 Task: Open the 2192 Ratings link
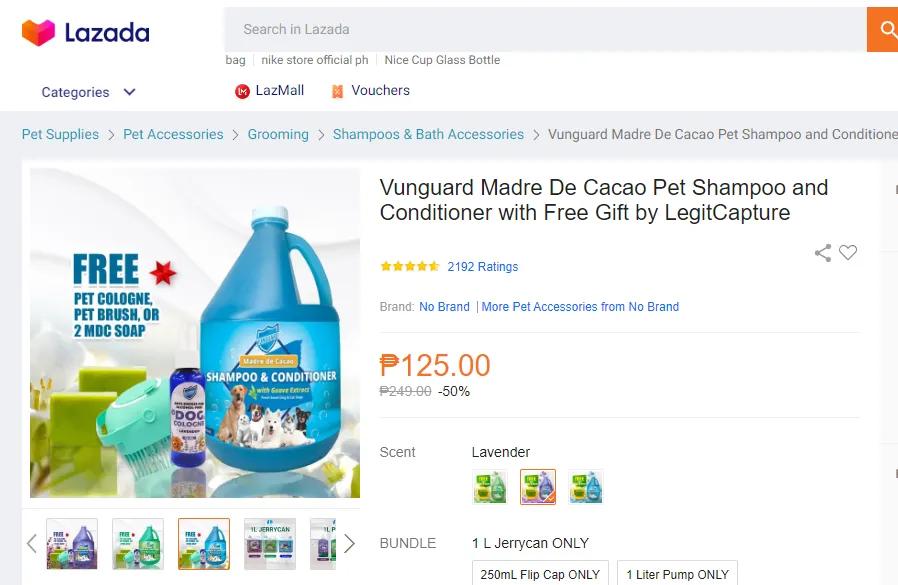(482, 267)
